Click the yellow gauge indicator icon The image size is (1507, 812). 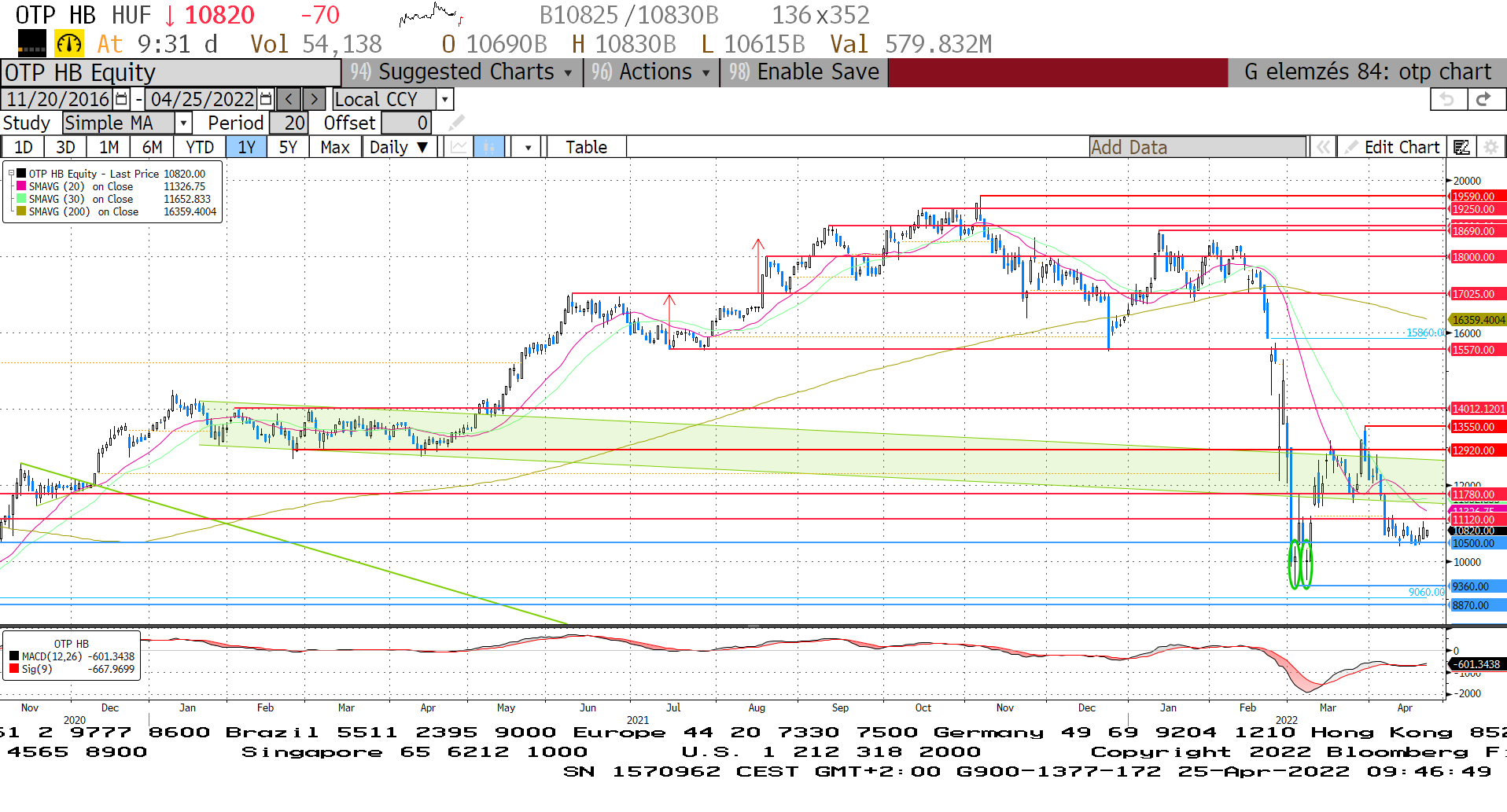[x=69, y=44]
